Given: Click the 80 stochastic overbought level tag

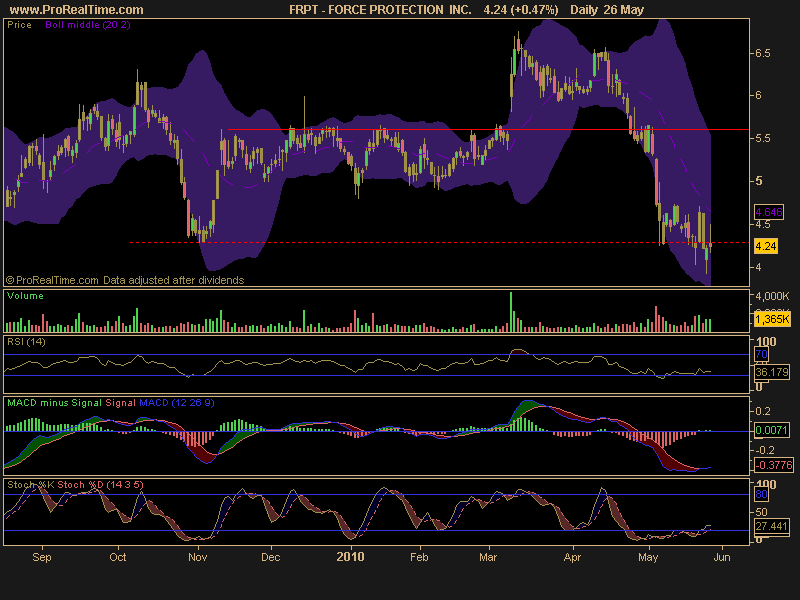Looking at the screenshot, I should [x=761, y=494].
